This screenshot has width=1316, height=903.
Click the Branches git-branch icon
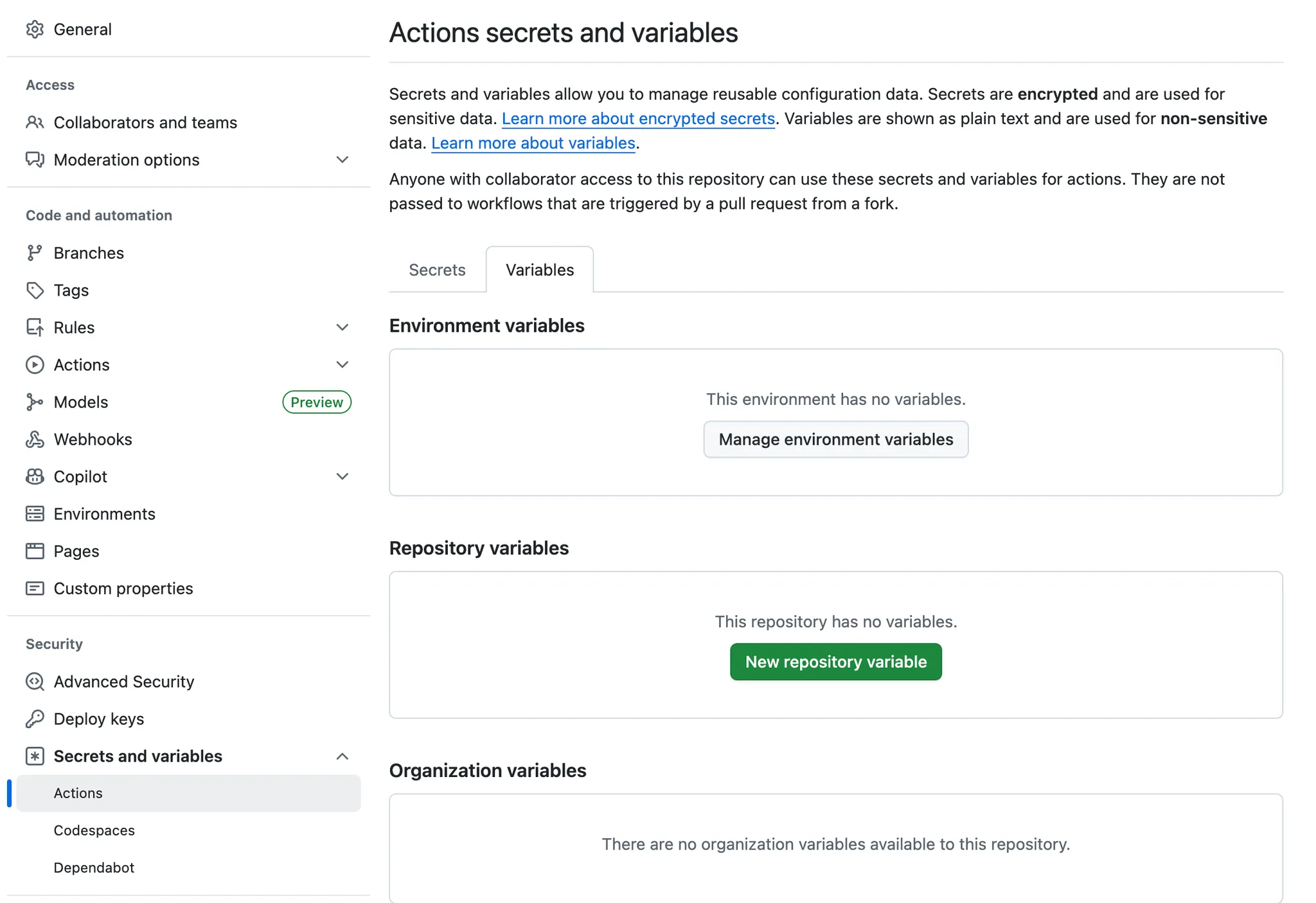(35, 253)
